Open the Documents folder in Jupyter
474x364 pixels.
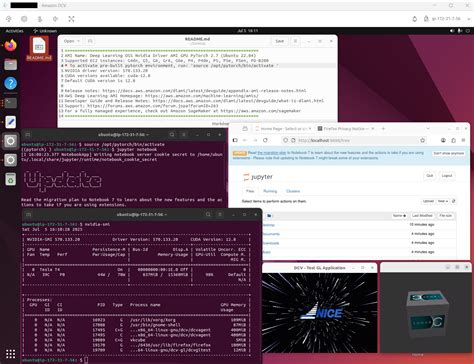(x=271, y=234)
